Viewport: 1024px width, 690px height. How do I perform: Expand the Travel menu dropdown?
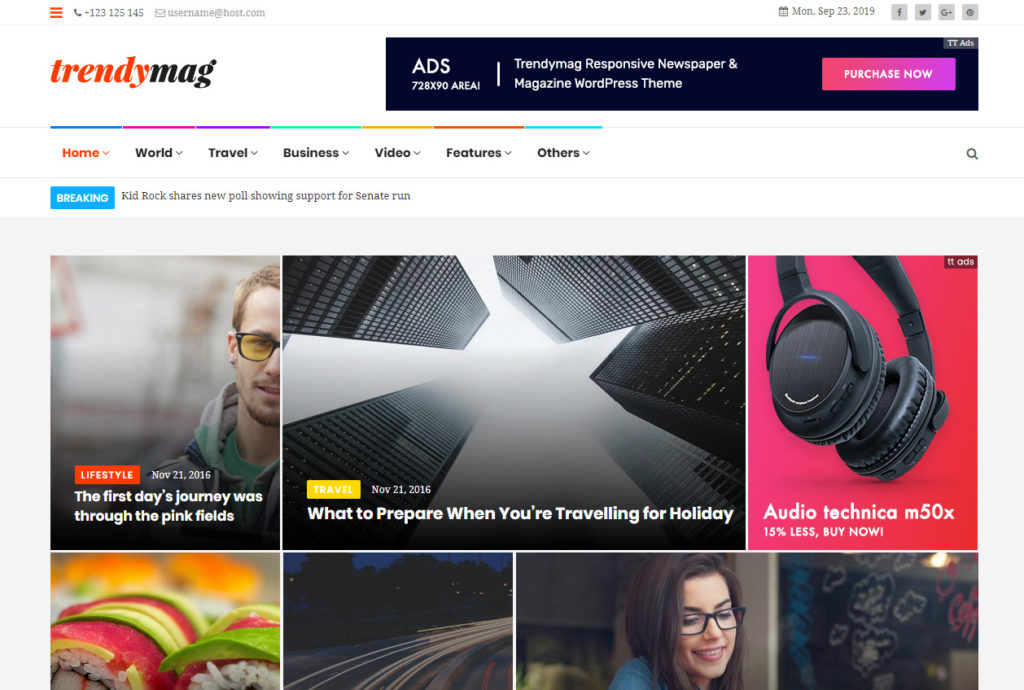click(x=232, y=153)
